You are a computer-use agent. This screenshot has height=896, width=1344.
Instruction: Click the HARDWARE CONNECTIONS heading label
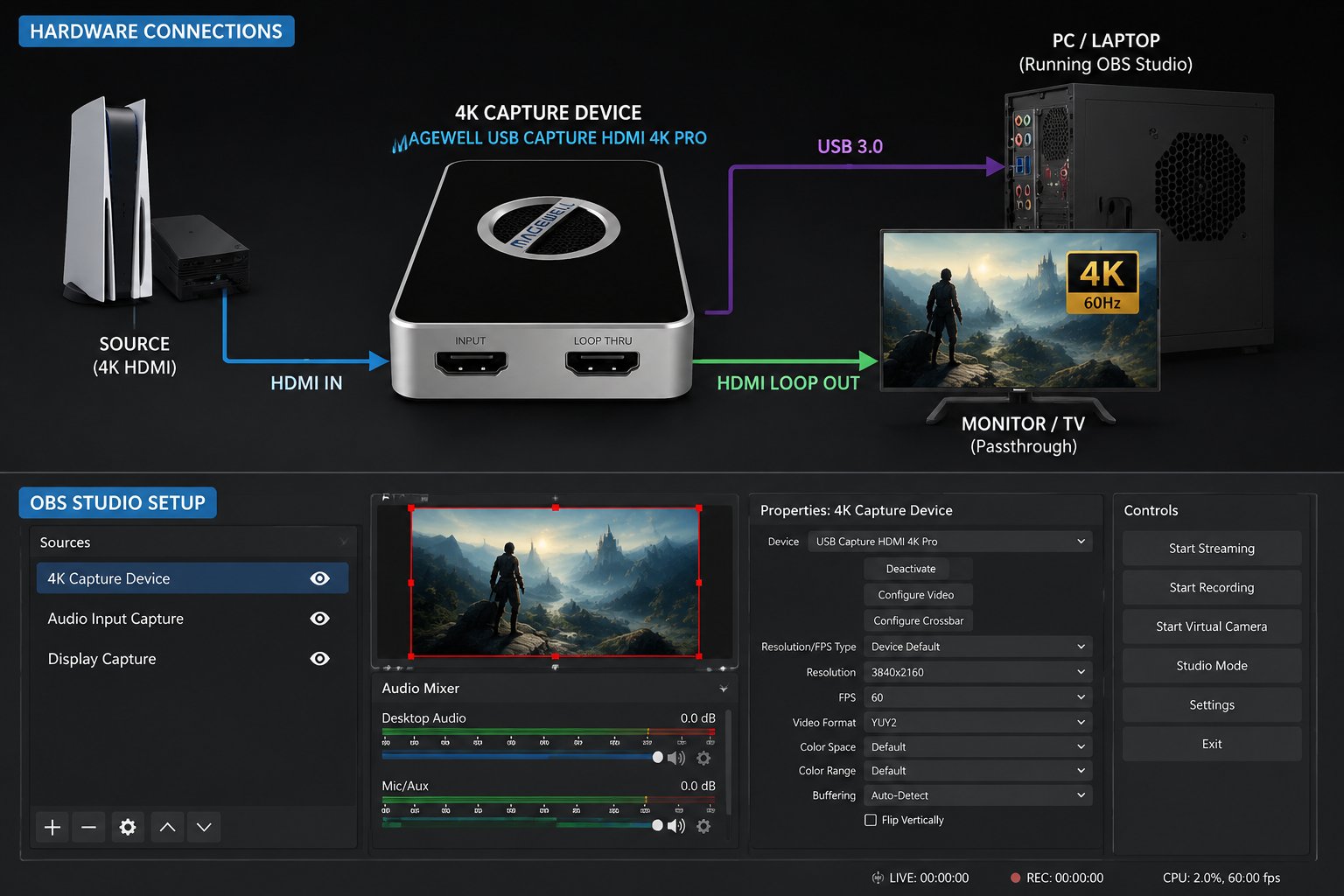click(157, 31)
